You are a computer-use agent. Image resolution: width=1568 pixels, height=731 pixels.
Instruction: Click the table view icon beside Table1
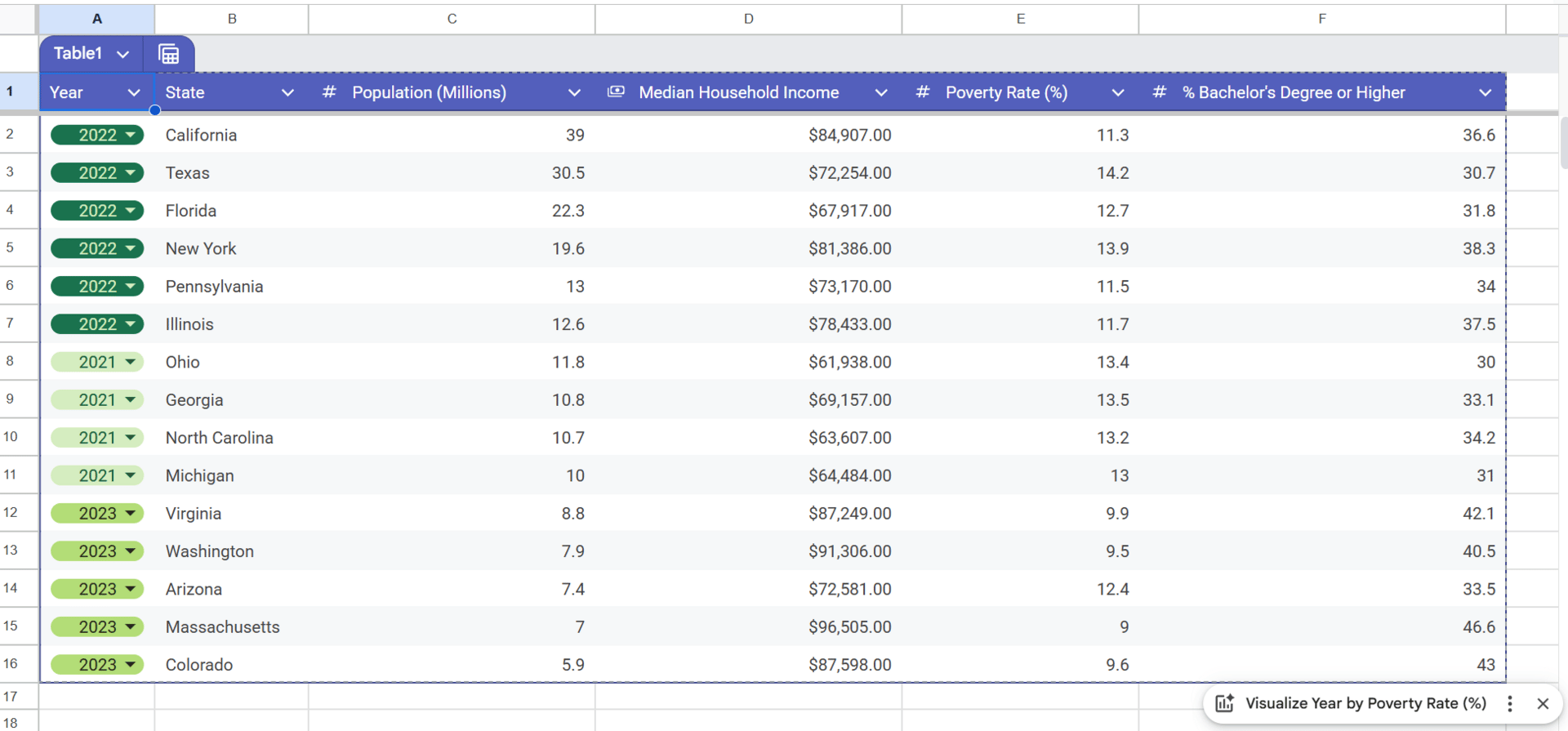pyautogui.click(x=169, y=54)
